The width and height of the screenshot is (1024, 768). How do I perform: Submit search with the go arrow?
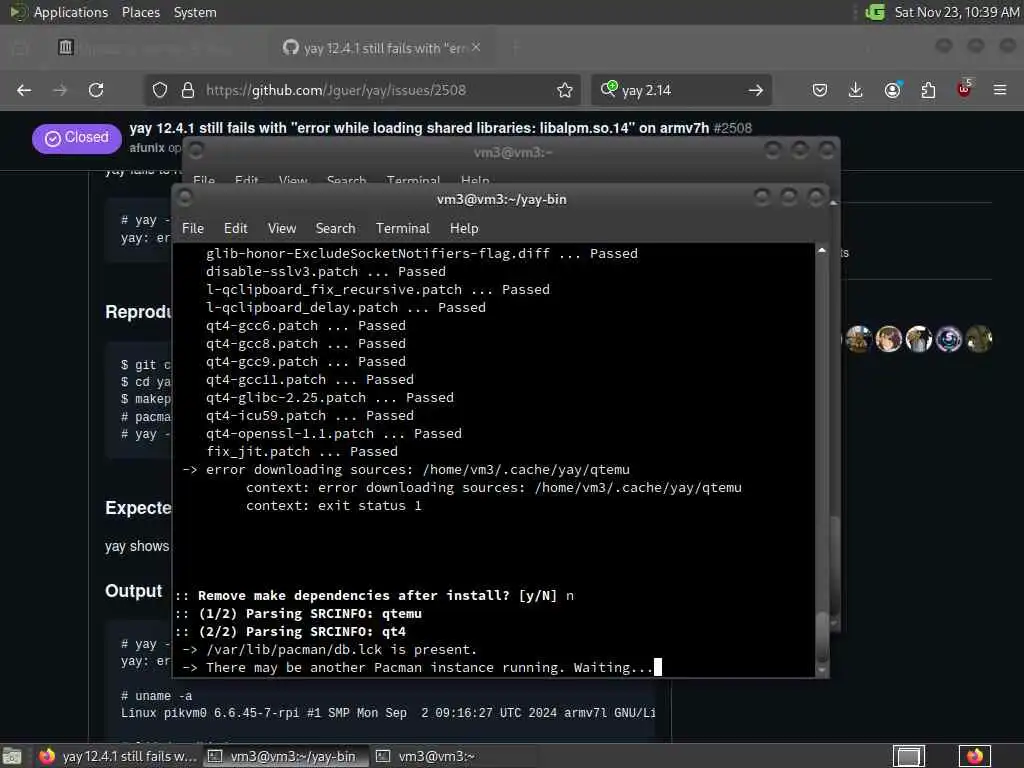(756, 90)
